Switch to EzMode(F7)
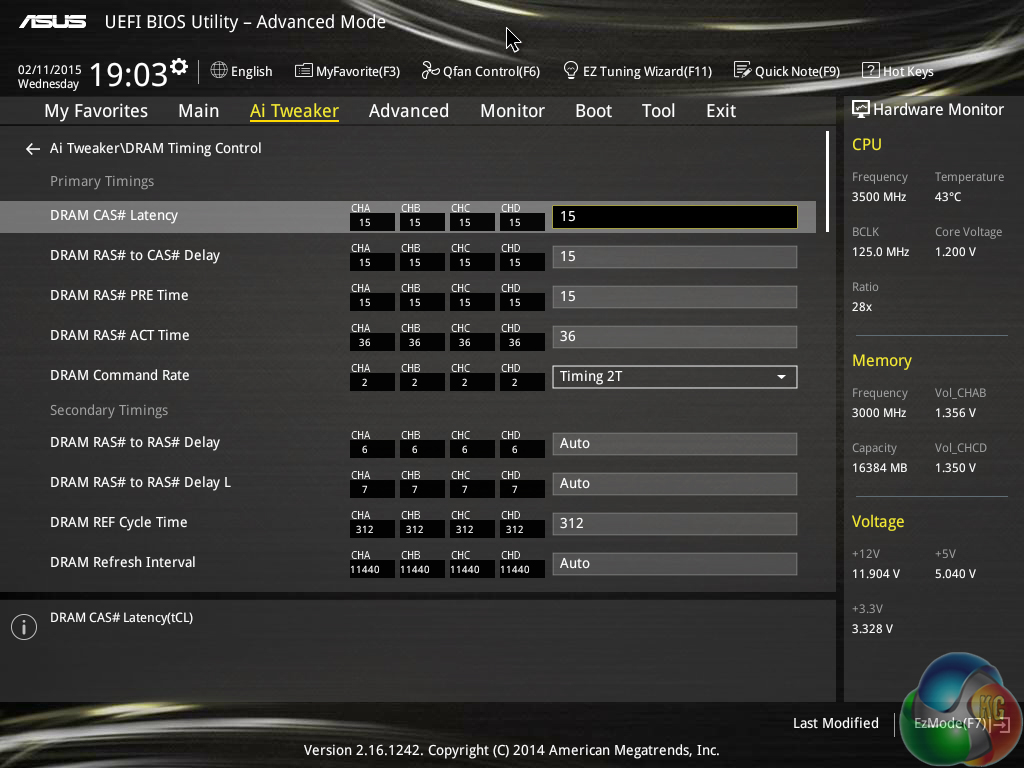1024x768 pixels. [948, 723]
